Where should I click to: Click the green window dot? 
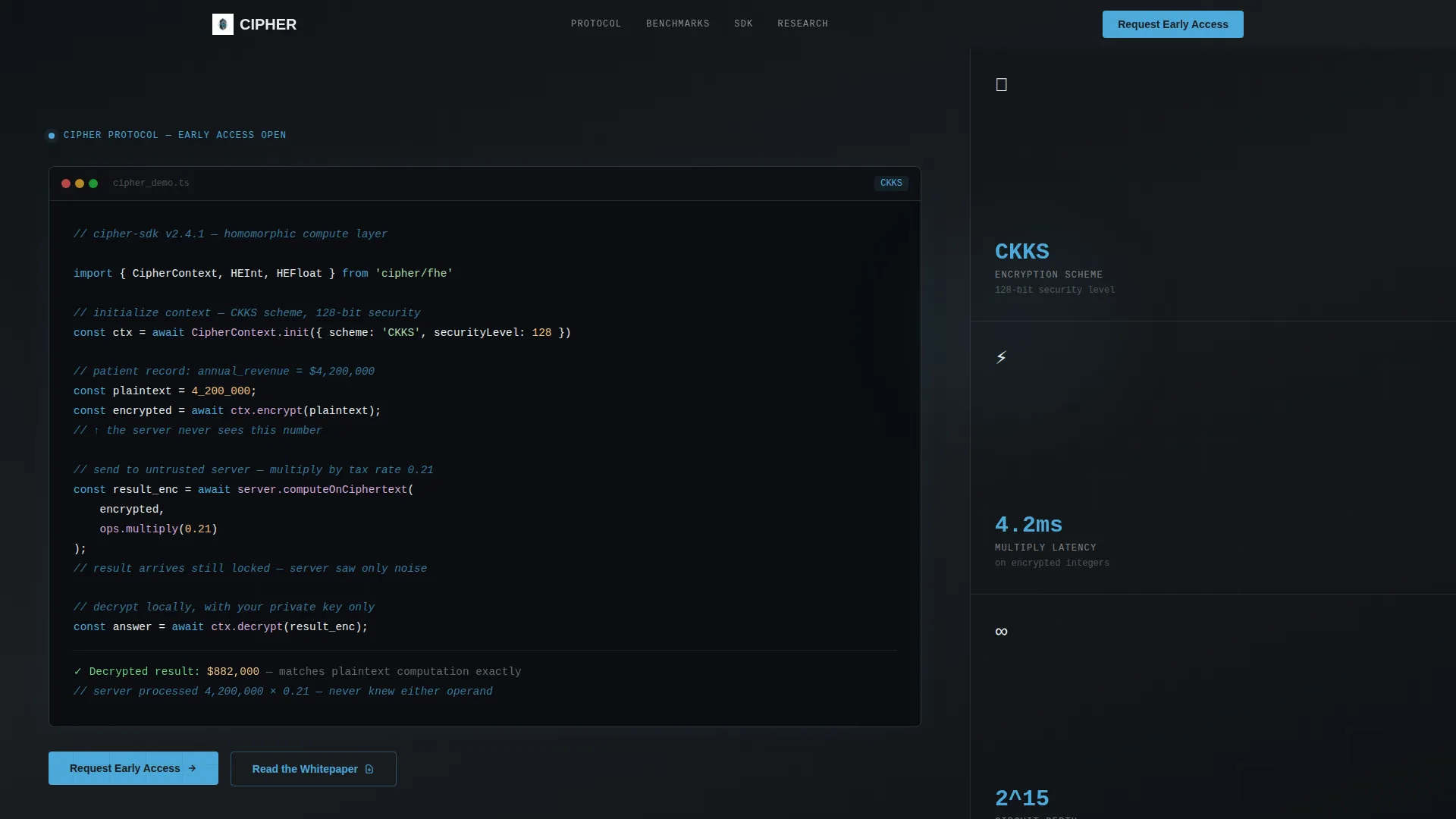[93, 184]
